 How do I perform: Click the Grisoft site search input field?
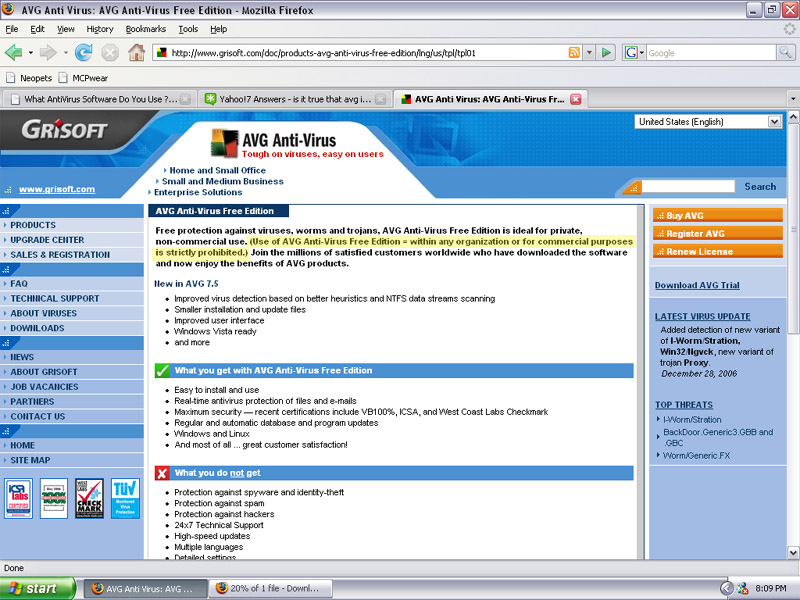pos(688,187)
